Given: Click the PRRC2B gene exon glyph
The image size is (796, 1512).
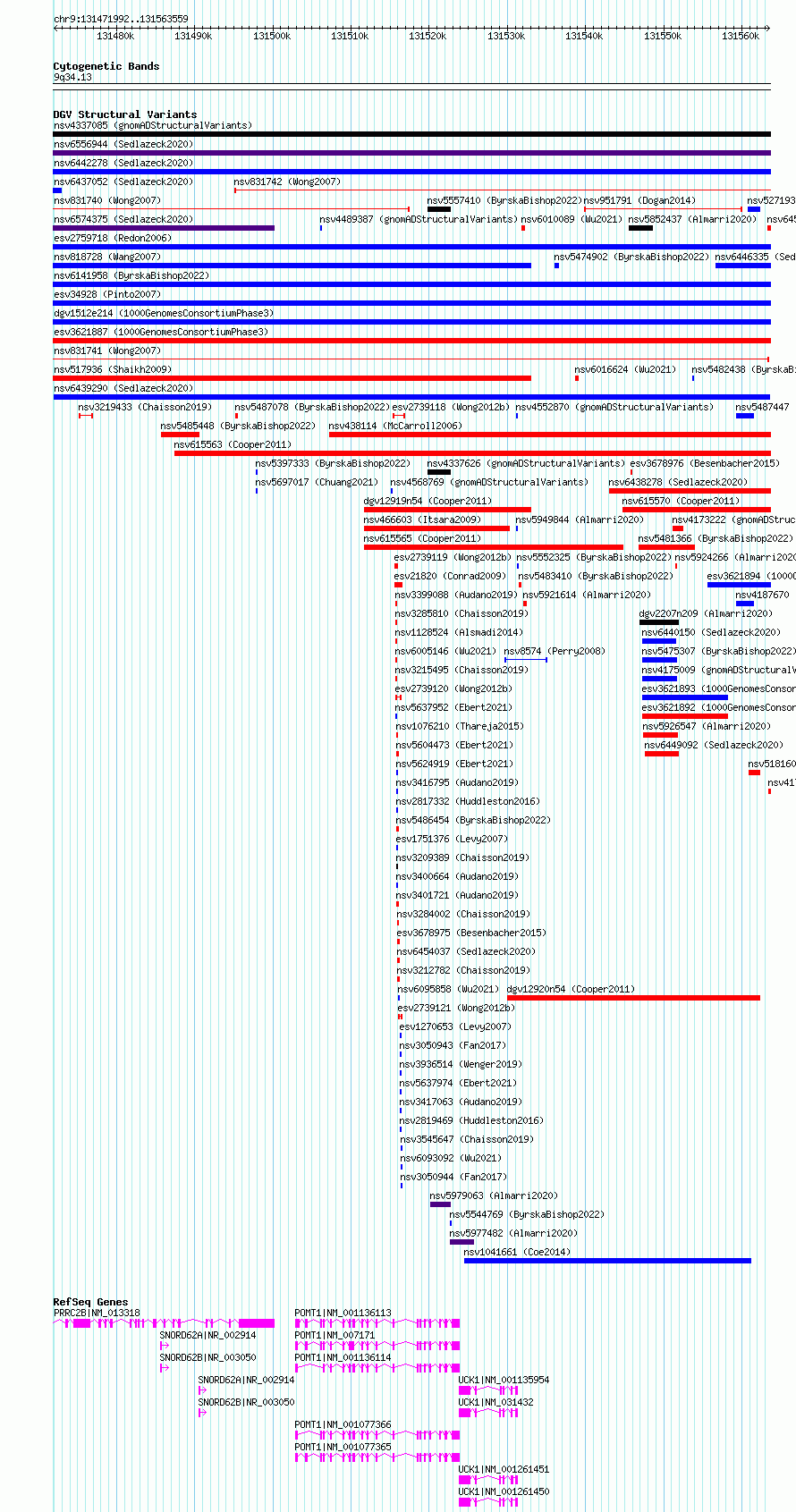Looking at the screenshot, I should (164, 1323).
